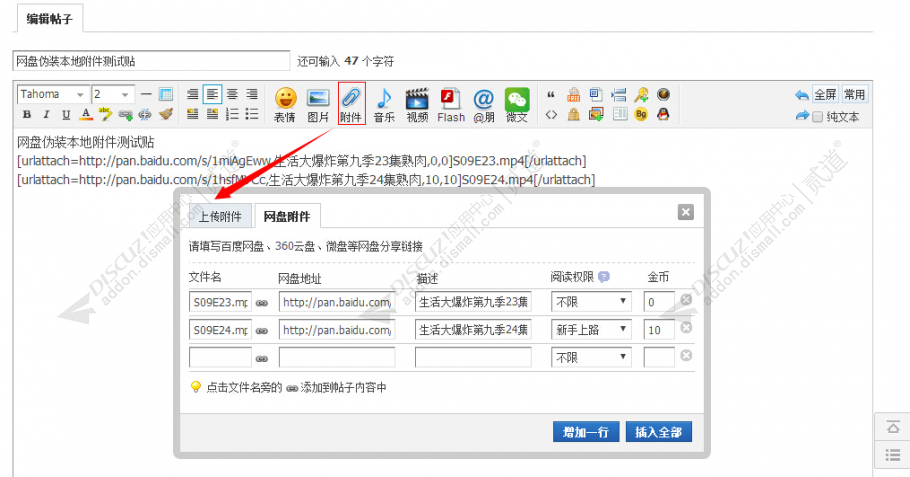
Task: Switch to 常用 common mode
Action: tap(854, 95)
